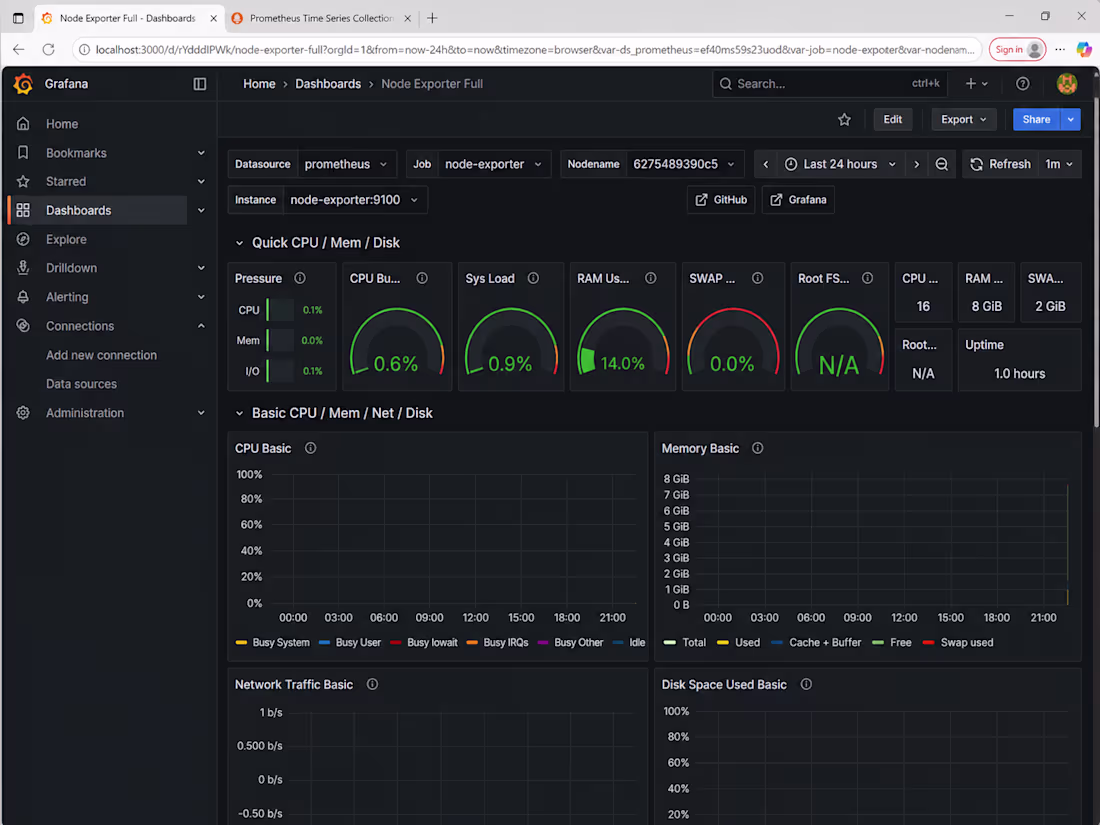
Task: Click the Administration gear icon
Action: [23, 412]
